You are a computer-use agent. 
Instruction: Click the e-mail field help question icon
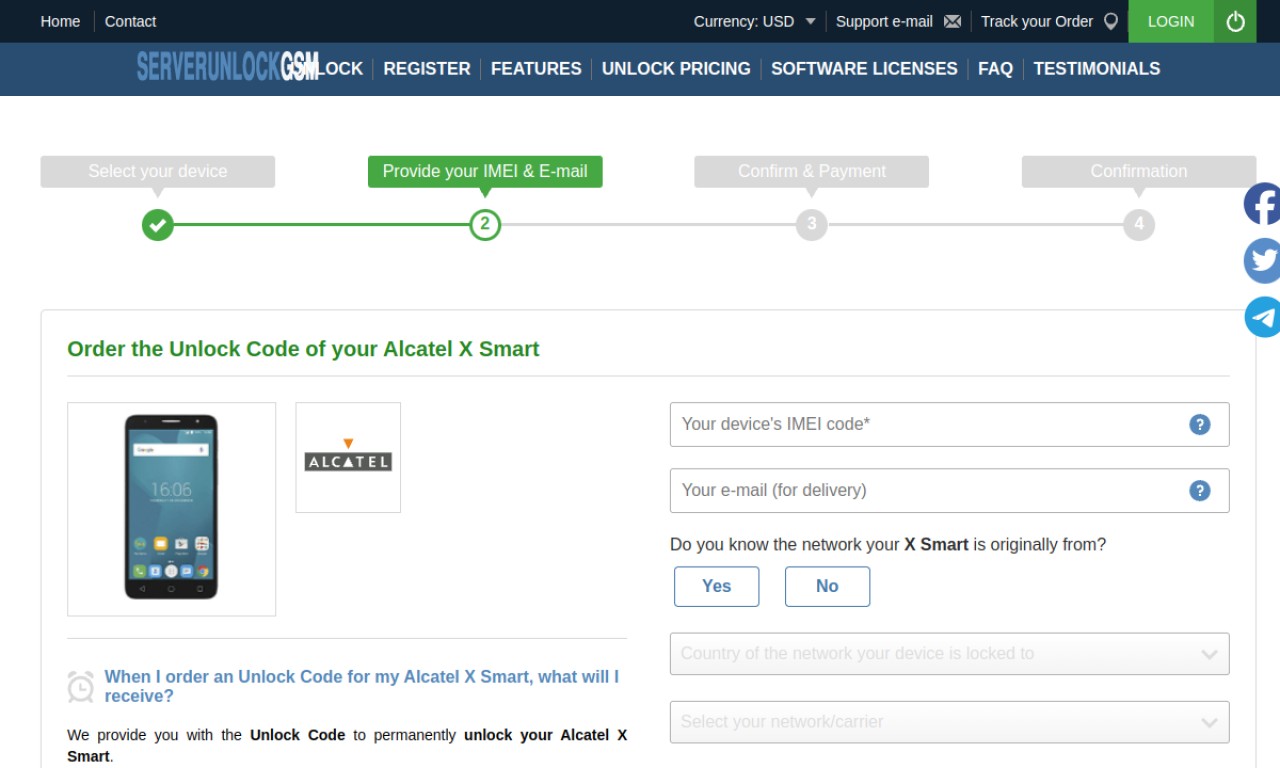click(x=1200, y=491)
